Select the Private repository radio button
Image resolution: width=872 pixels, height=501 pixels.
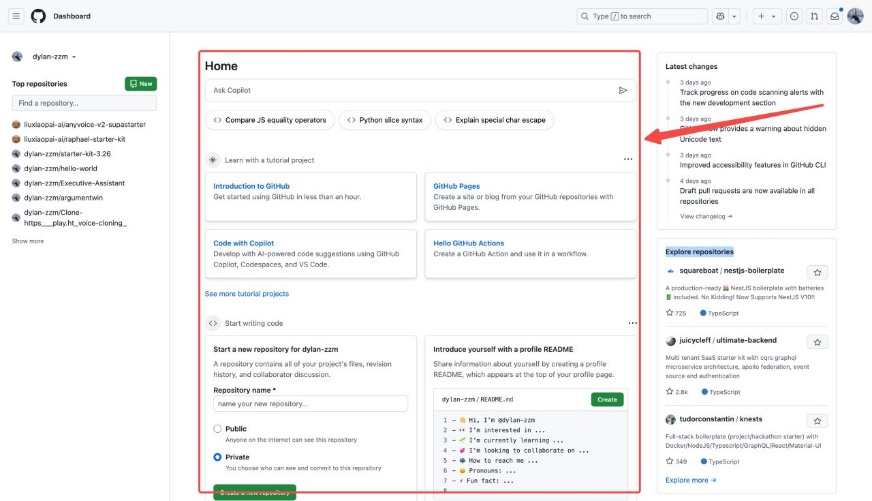(218, 457)
